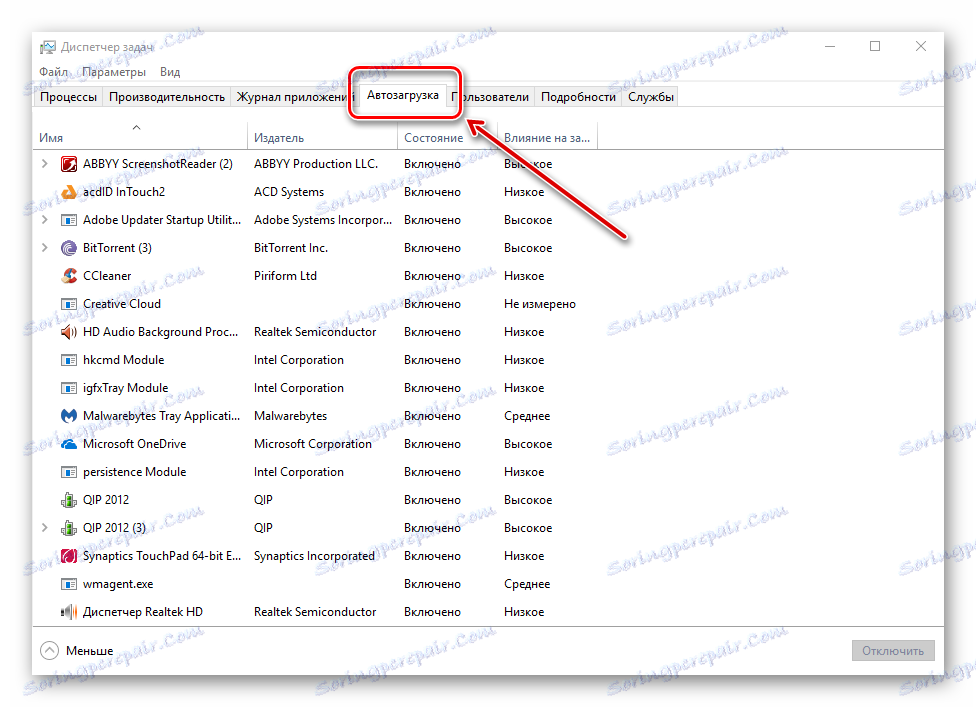The width and height of the screenshot is (976, 707).
Task: Click the Microsoft Corporation publisher cell
Action: (312, 444)
